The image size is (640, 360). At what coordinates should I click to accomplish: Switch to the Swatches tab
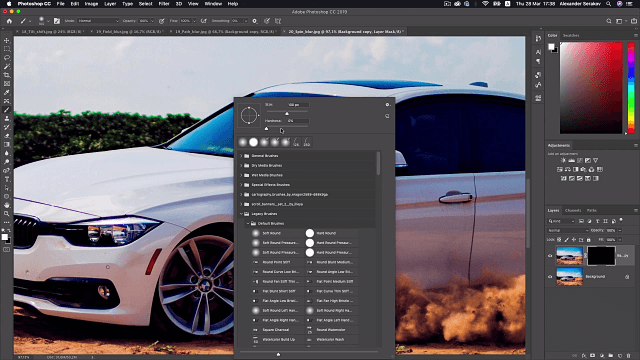571,36
